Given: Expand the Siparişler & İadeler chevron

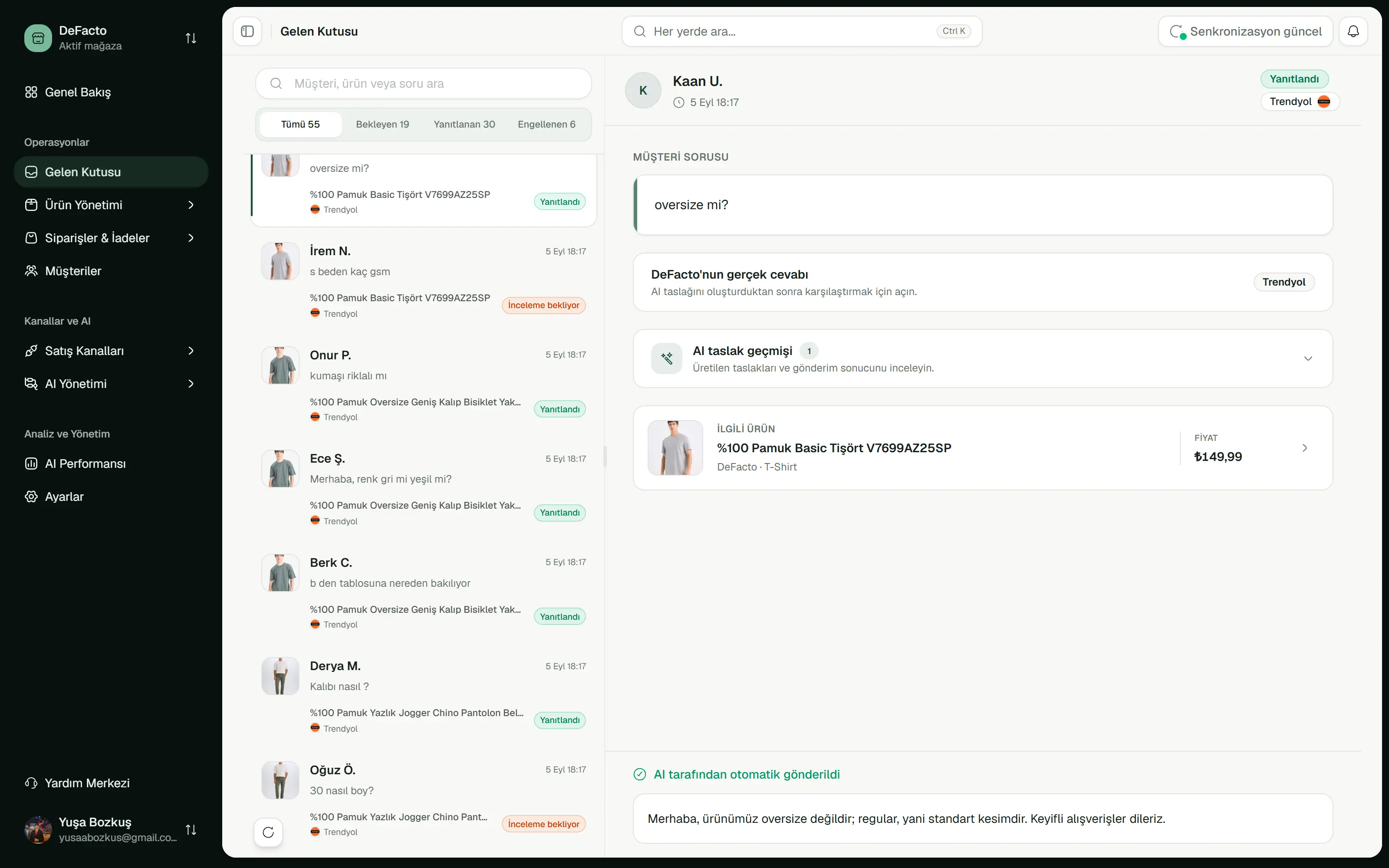Looking at the screenshot, I should [191, 238].
